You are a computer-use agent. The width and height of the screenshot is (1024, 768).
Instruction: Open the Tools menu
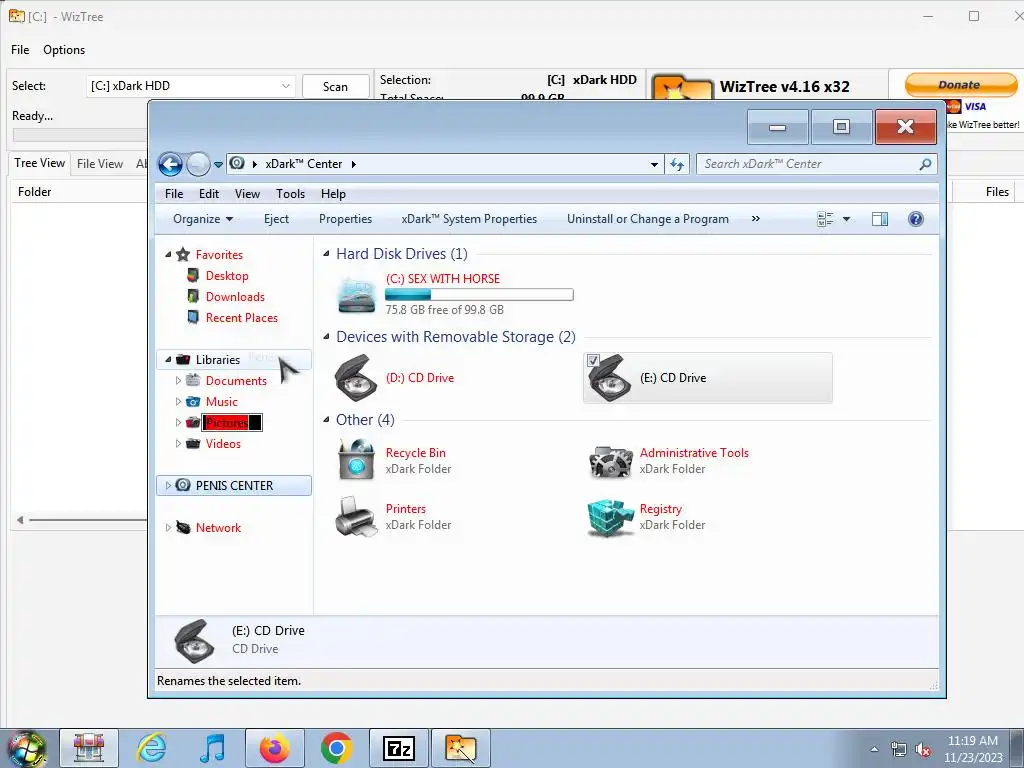pos(291,194)
